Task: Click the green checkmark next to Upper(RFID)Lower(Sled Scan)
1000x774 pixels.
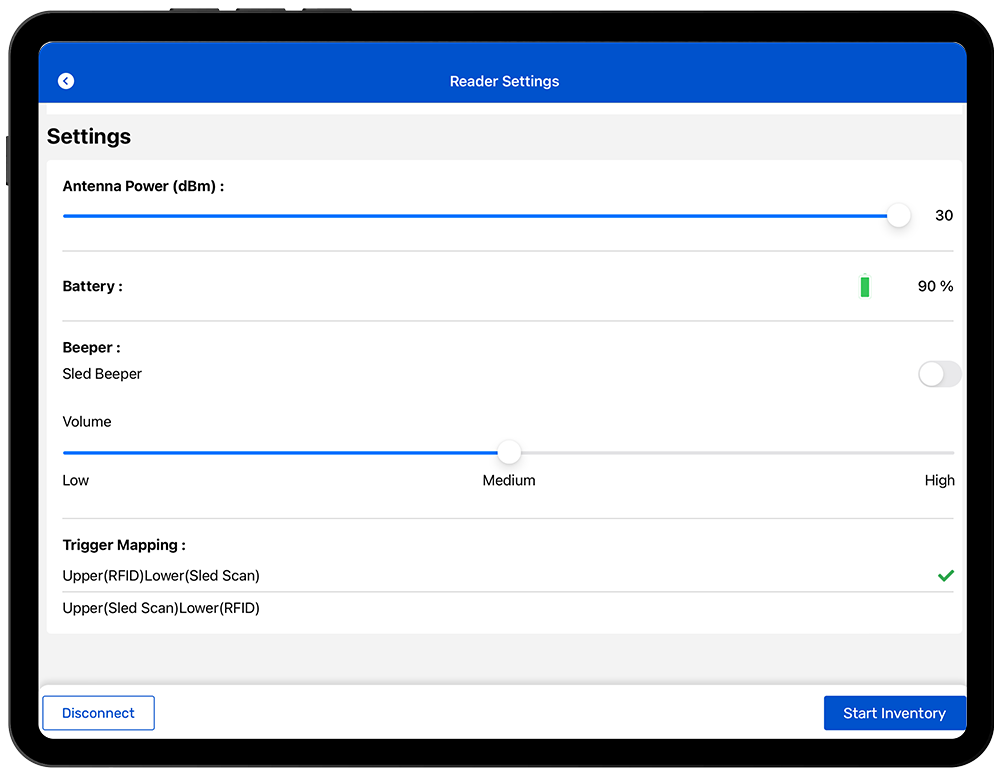Action: tap(945, 575)
